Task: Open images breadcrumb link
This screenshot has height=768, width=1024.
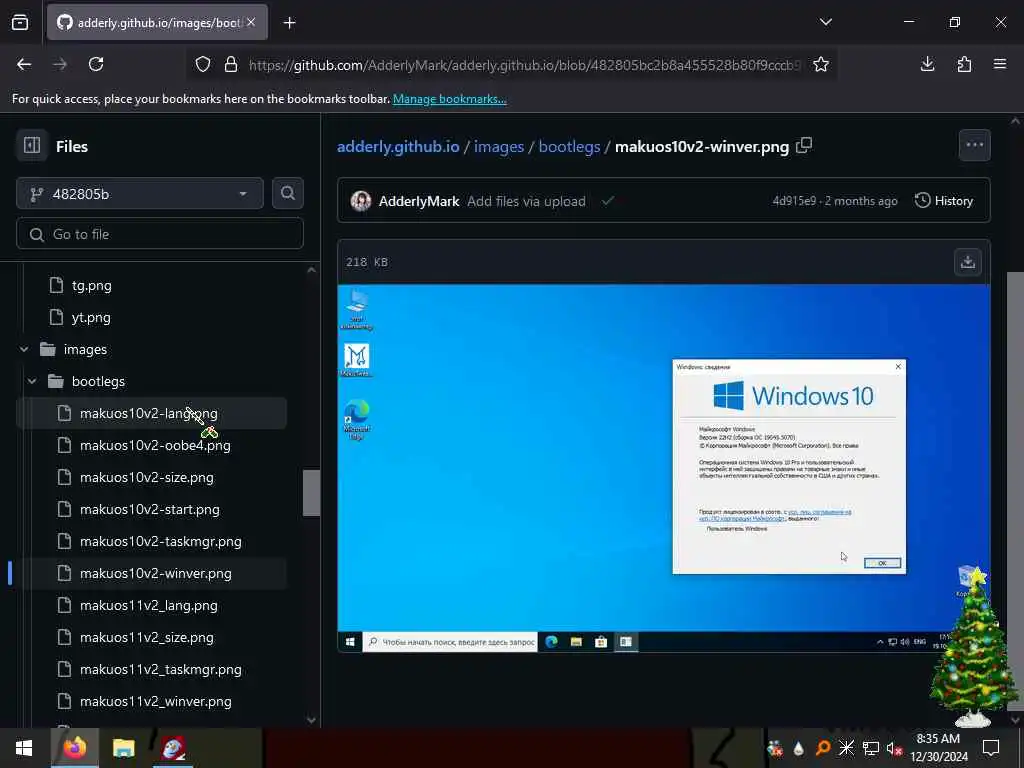Action: 499,146
